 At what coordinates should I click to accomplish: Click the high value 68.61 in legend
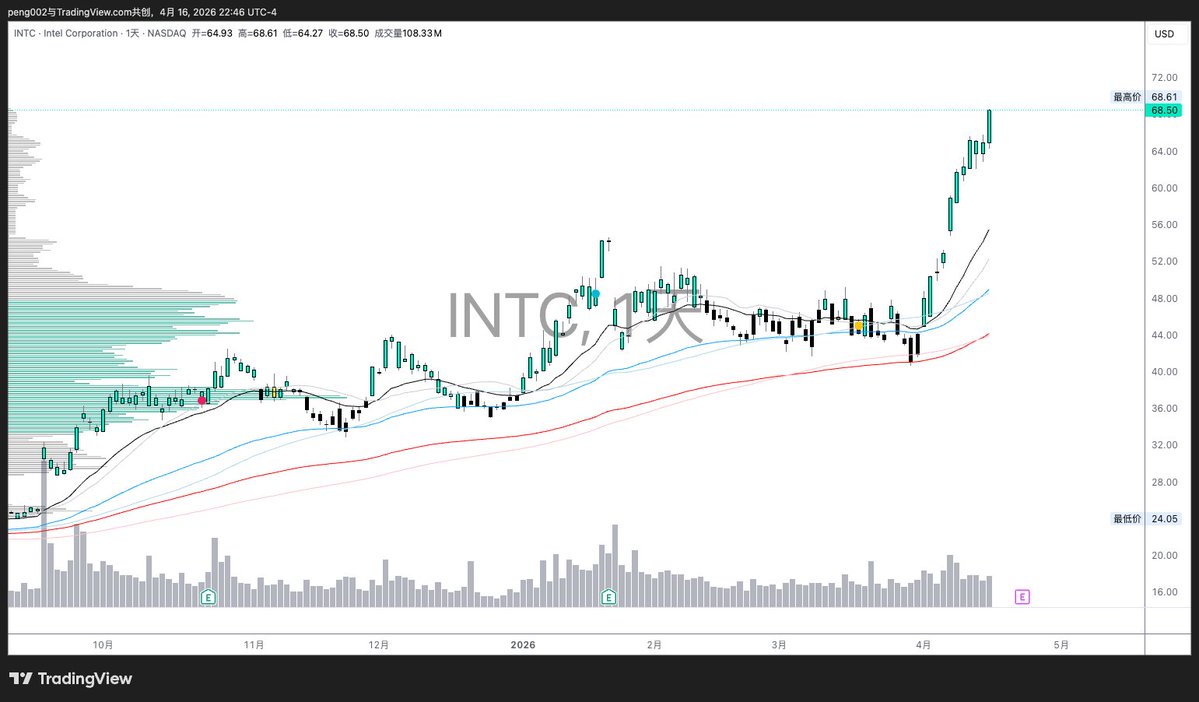pyautogui.click(x=265, y=34)
